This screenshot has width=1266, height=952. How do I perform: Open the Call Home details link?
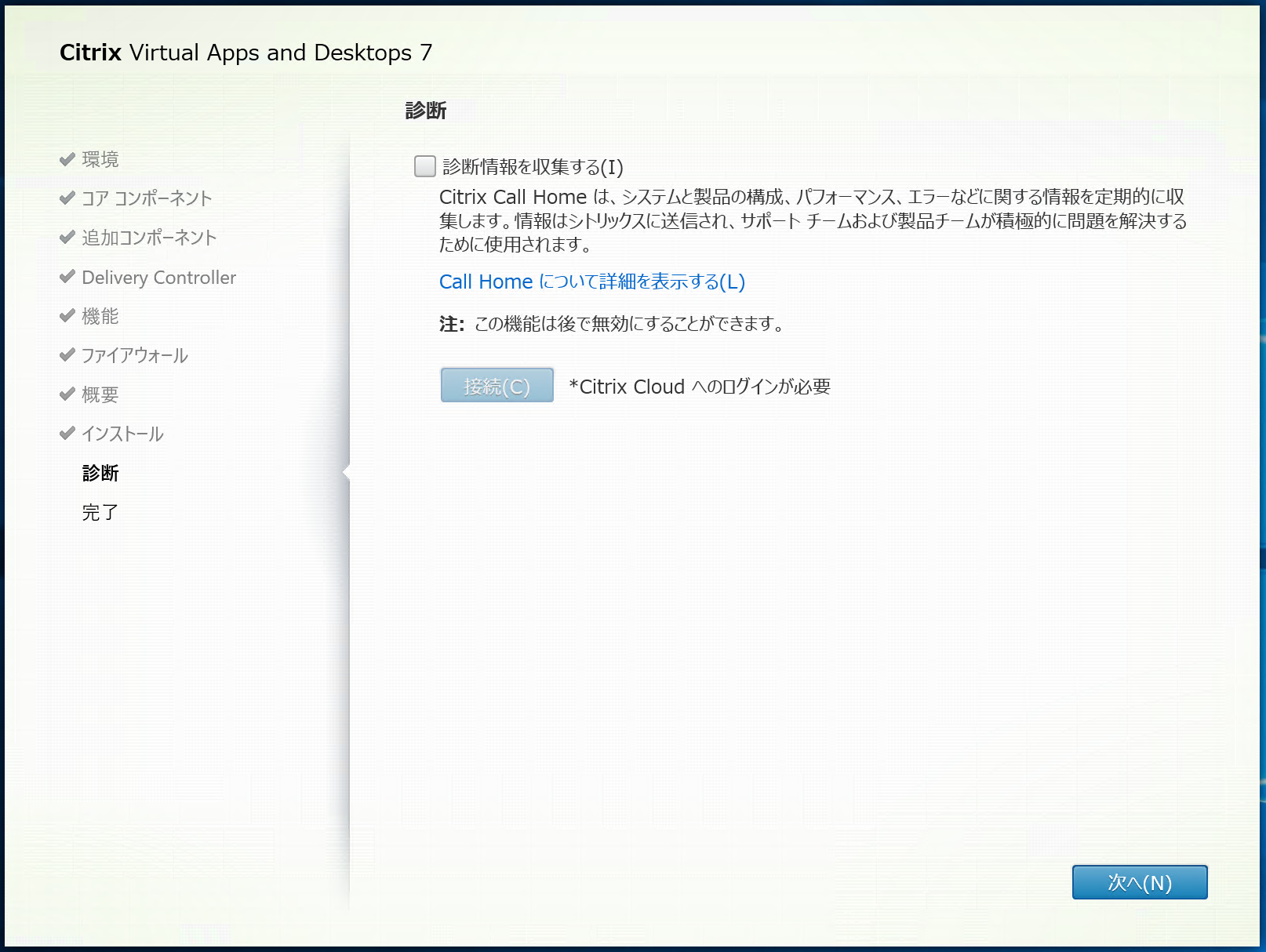click(x=591, y=282)
